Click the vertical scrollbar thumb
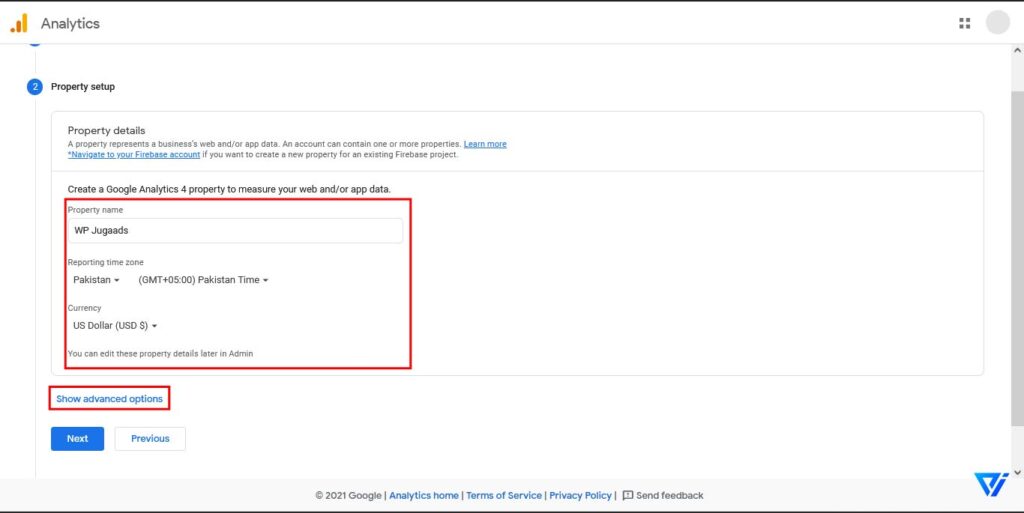1024x513 pixels. pos(1017,258)
